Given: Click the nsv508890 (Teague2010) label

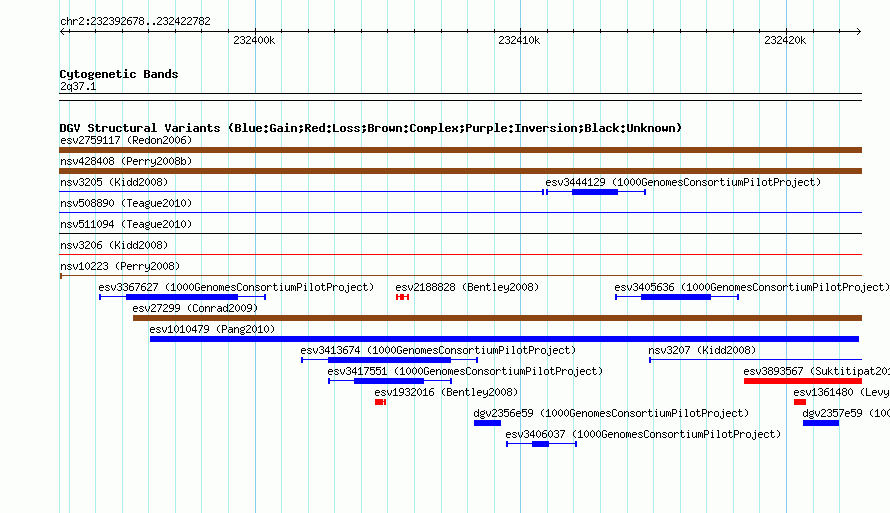Looking at the screenshot, I should [126, 203].
